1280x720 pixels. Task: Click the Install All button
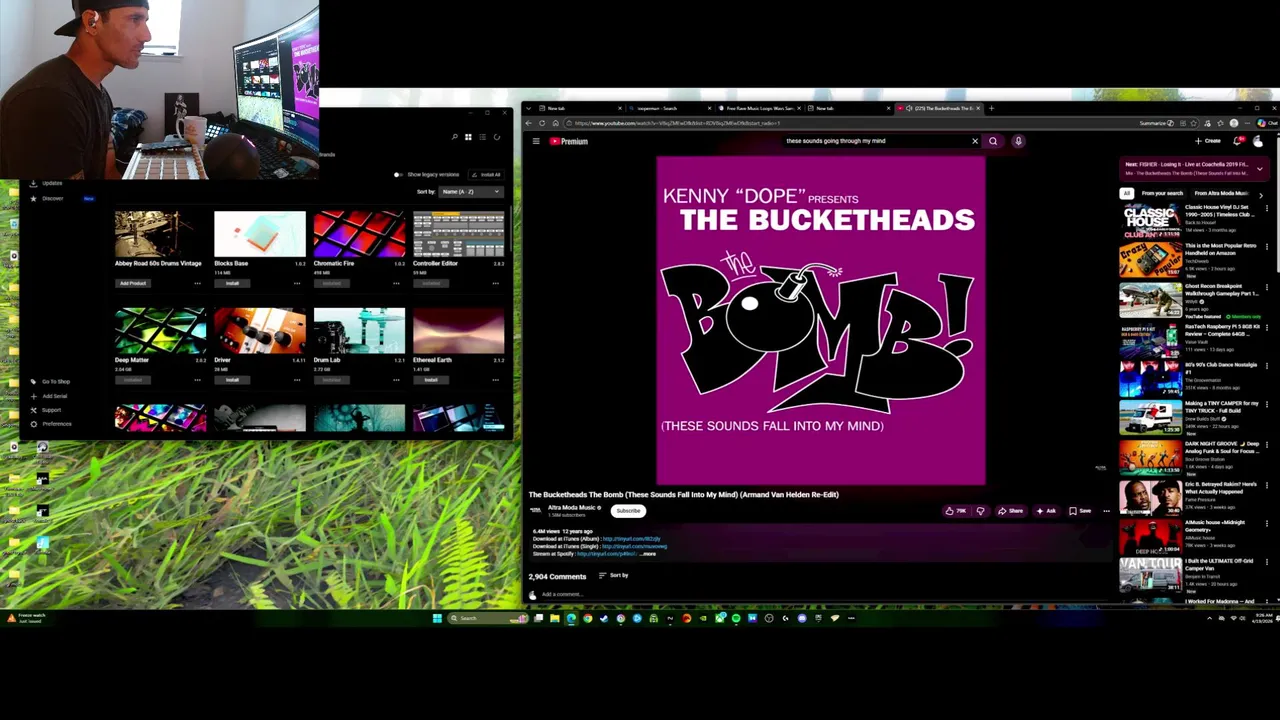click(487, 174)
